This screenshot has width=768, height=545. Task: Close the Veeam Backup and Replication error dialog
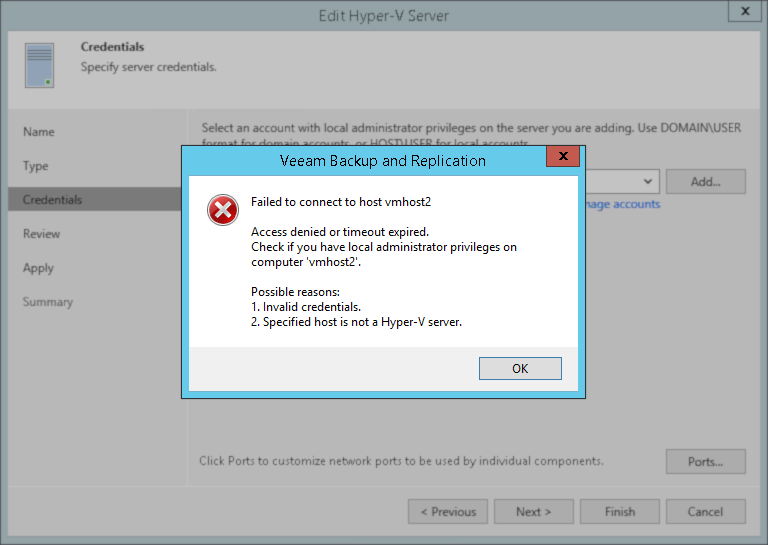(x=563, y=156)
